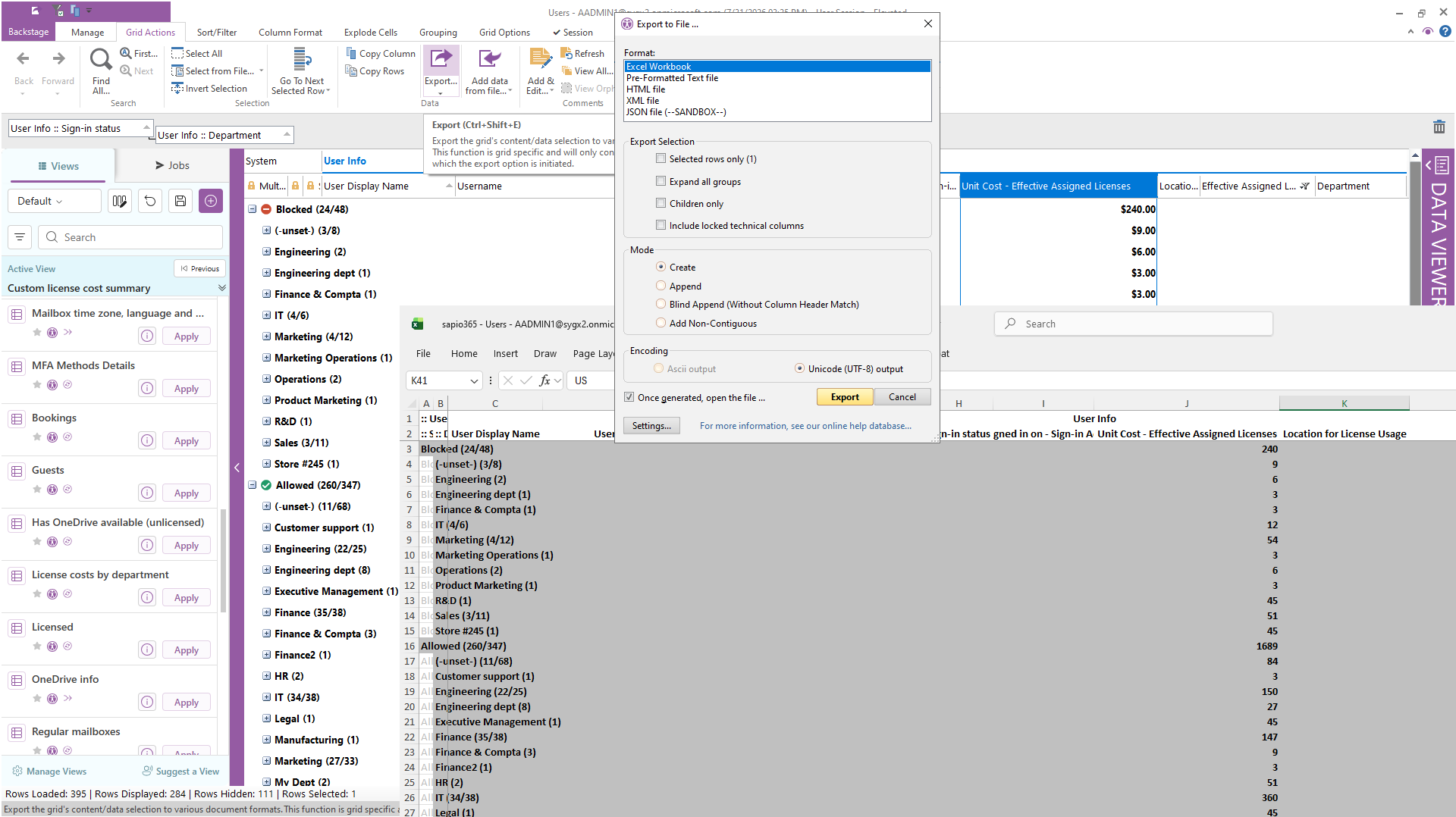Screen dimensions: 1456x817
Task: Switch to the Sort/Filter ribbon tab
Action: (217, 33)
